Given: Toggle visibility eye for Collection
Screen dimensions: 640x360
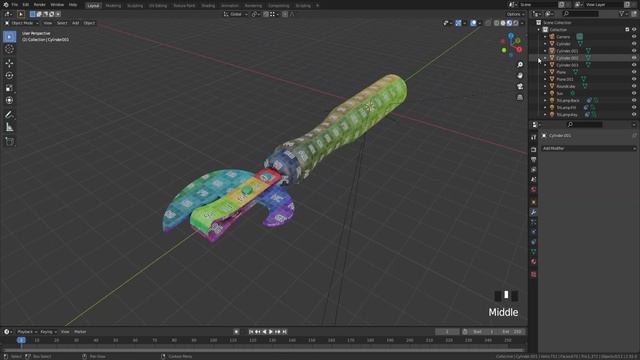Looking at the screenshot, I should [634, 30].
